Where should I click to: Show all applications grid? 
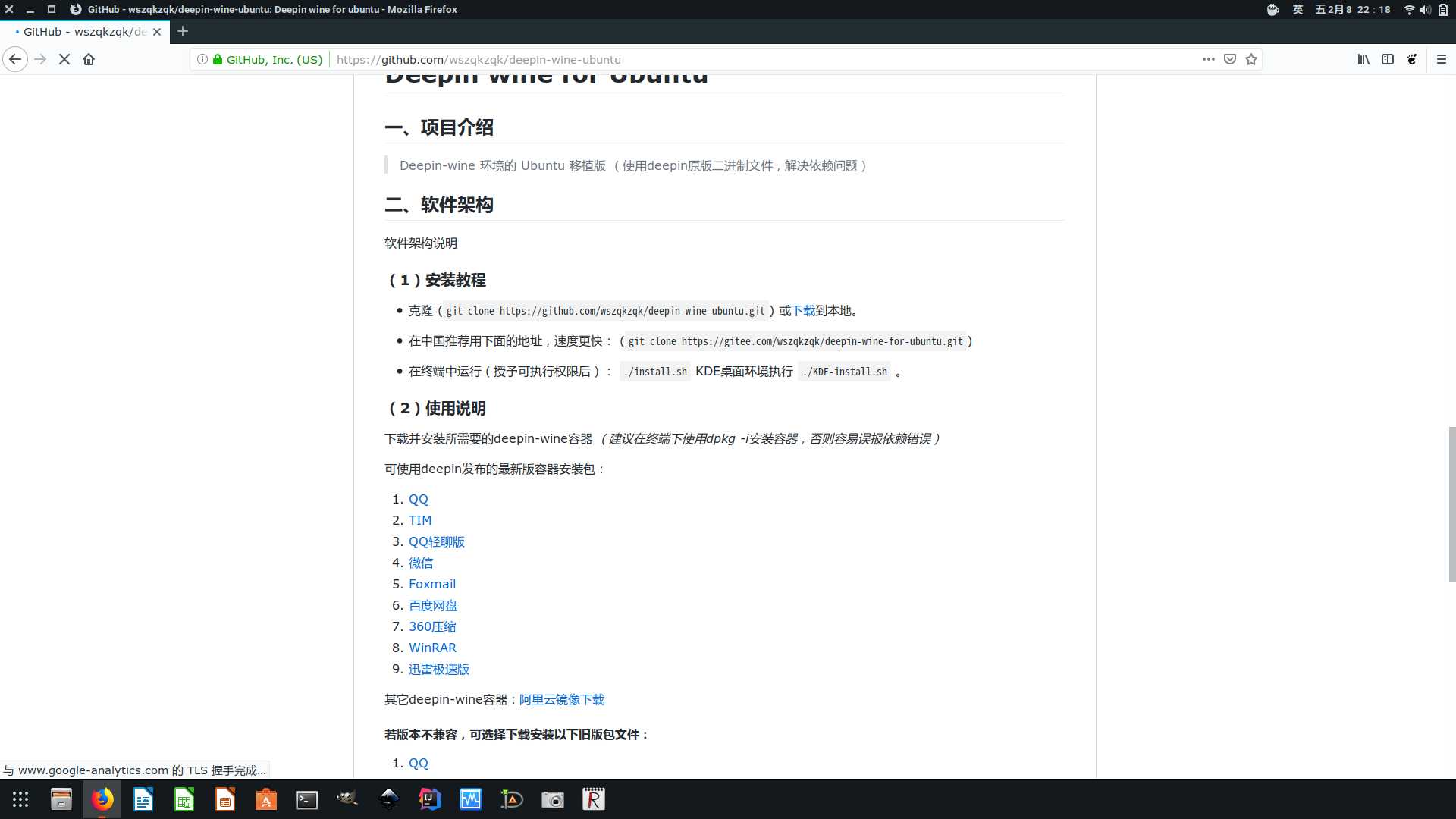20,799
